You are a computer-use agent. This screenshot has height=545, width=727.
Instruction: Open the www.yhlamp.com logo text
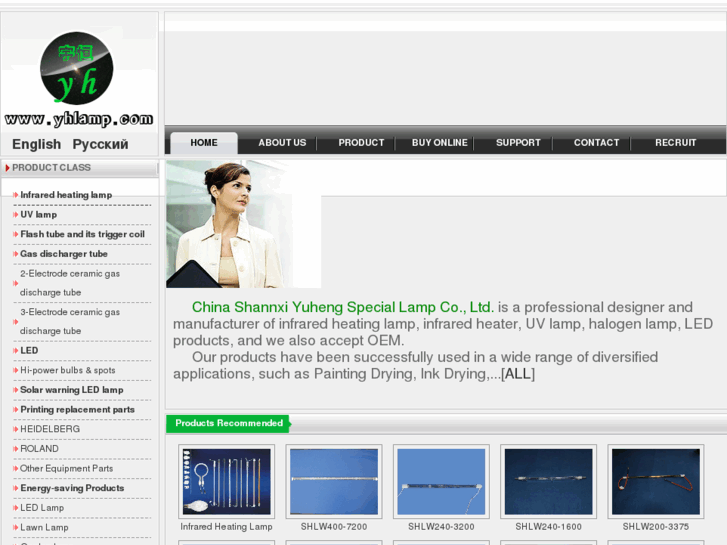79,119
